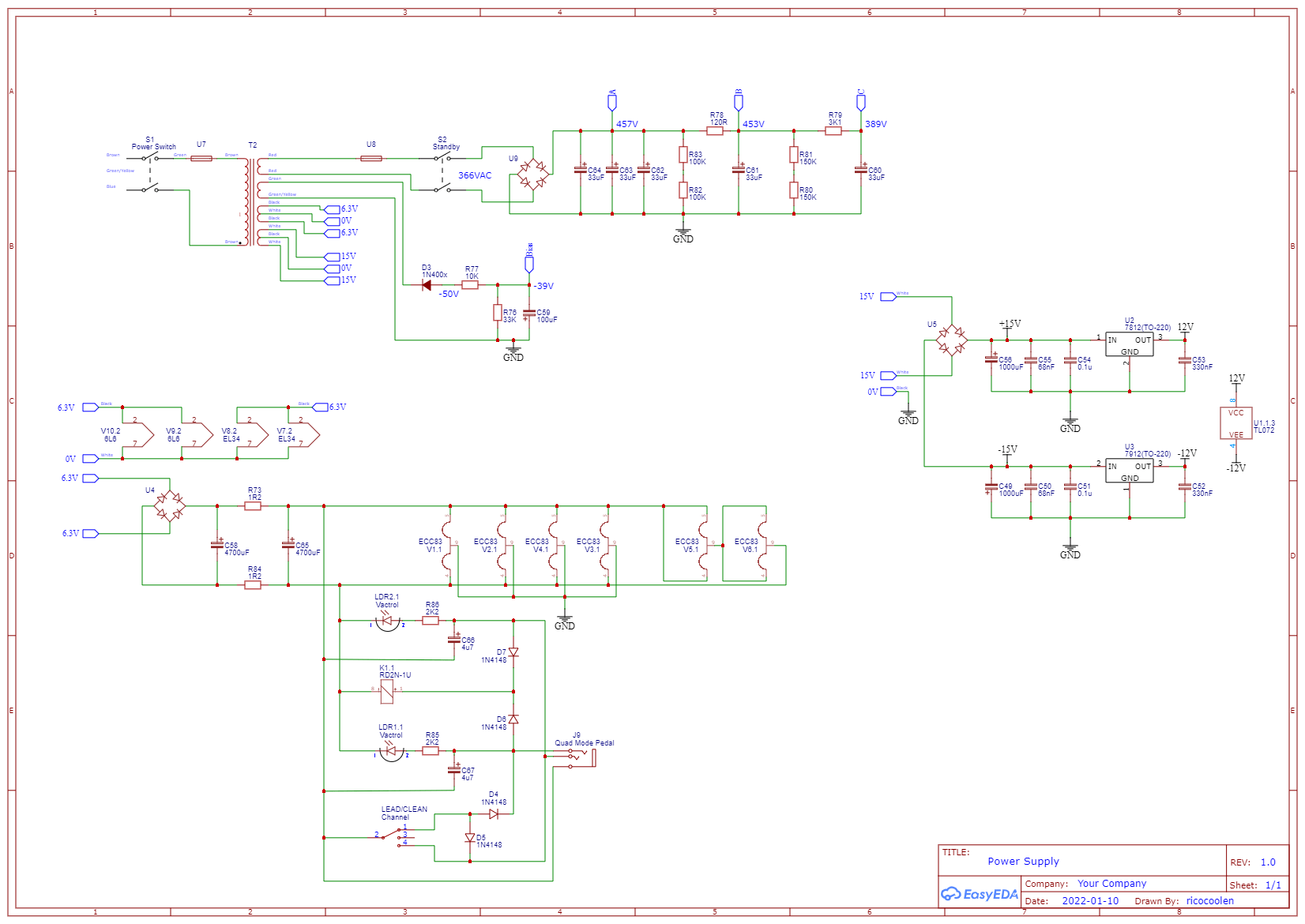Select the T2 transformer symbol
Screen dimensions: 1305x924
coord(253,201)
